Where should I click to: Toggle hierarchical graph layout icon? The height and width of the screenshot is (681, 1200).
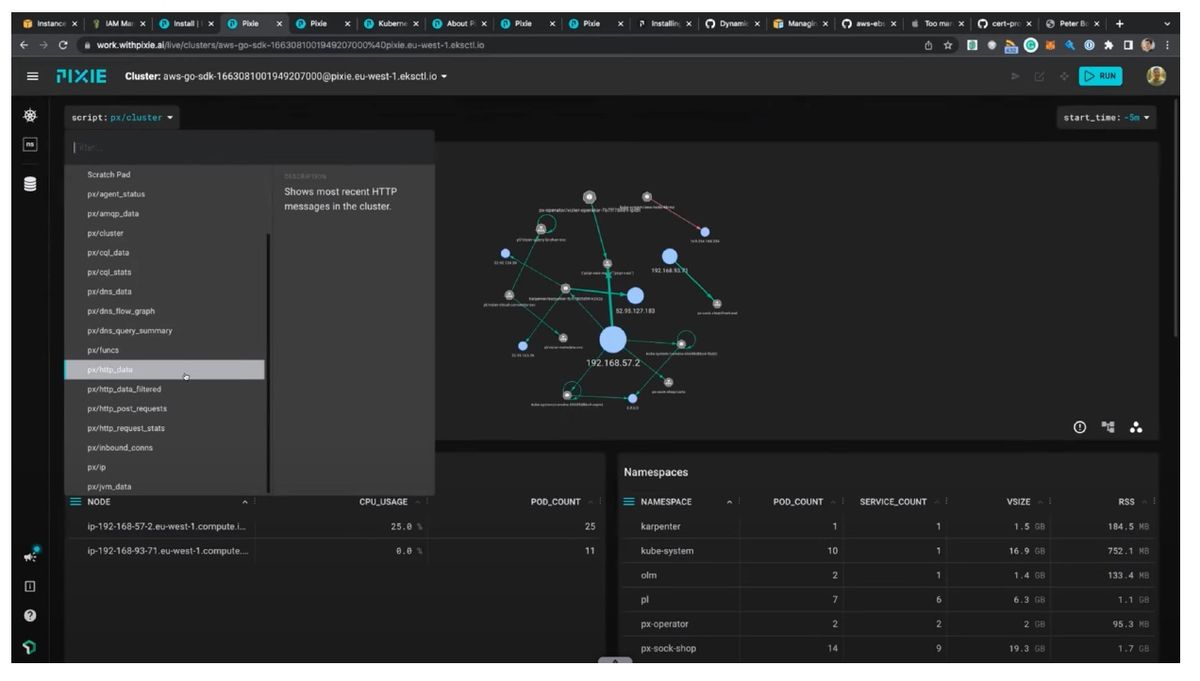coord(1108,427)
